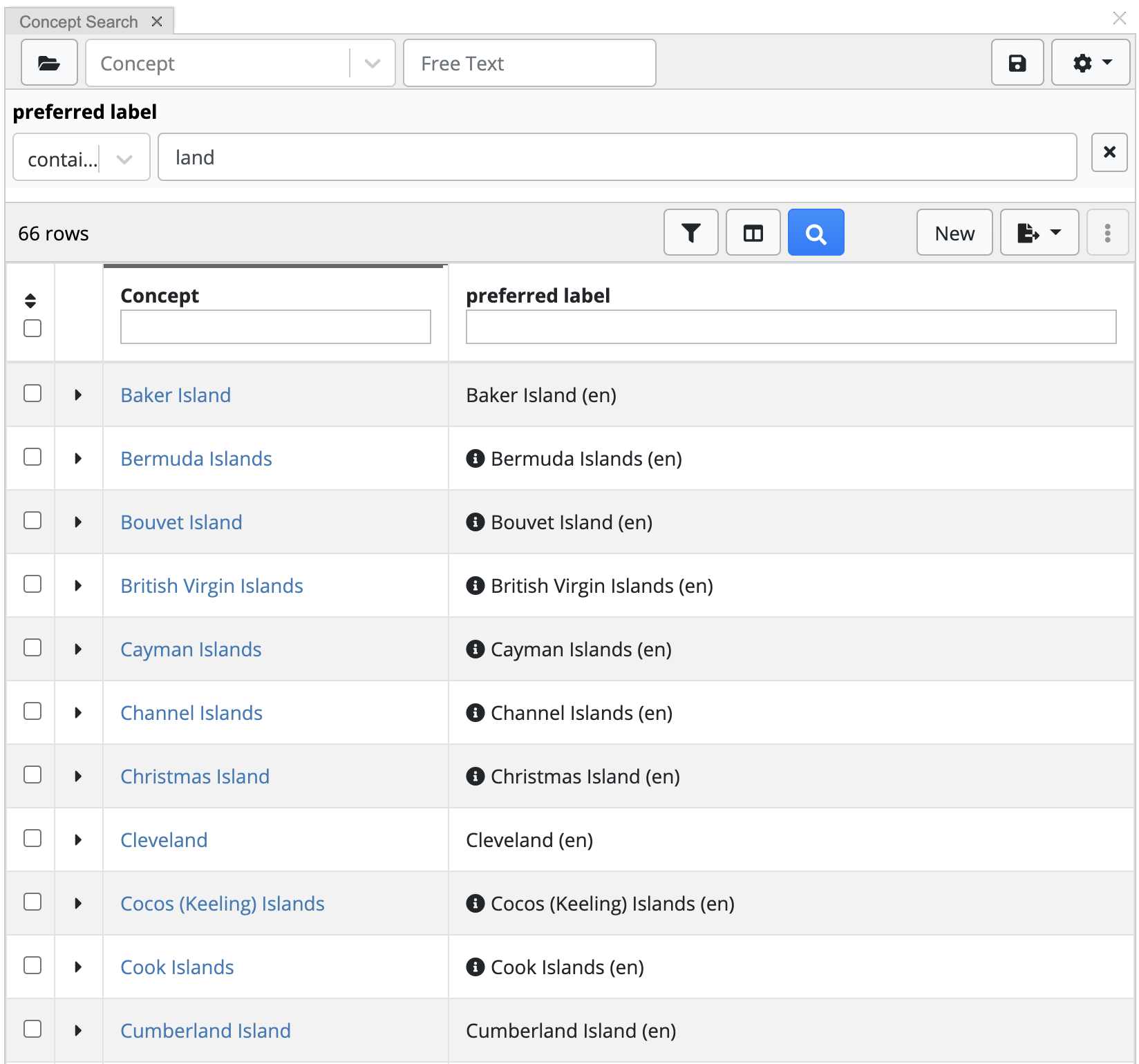The height and width of the screenshot is (1064, 1139).
Task: Click the save search floppy disk icon
Action: click(1017, 63)
